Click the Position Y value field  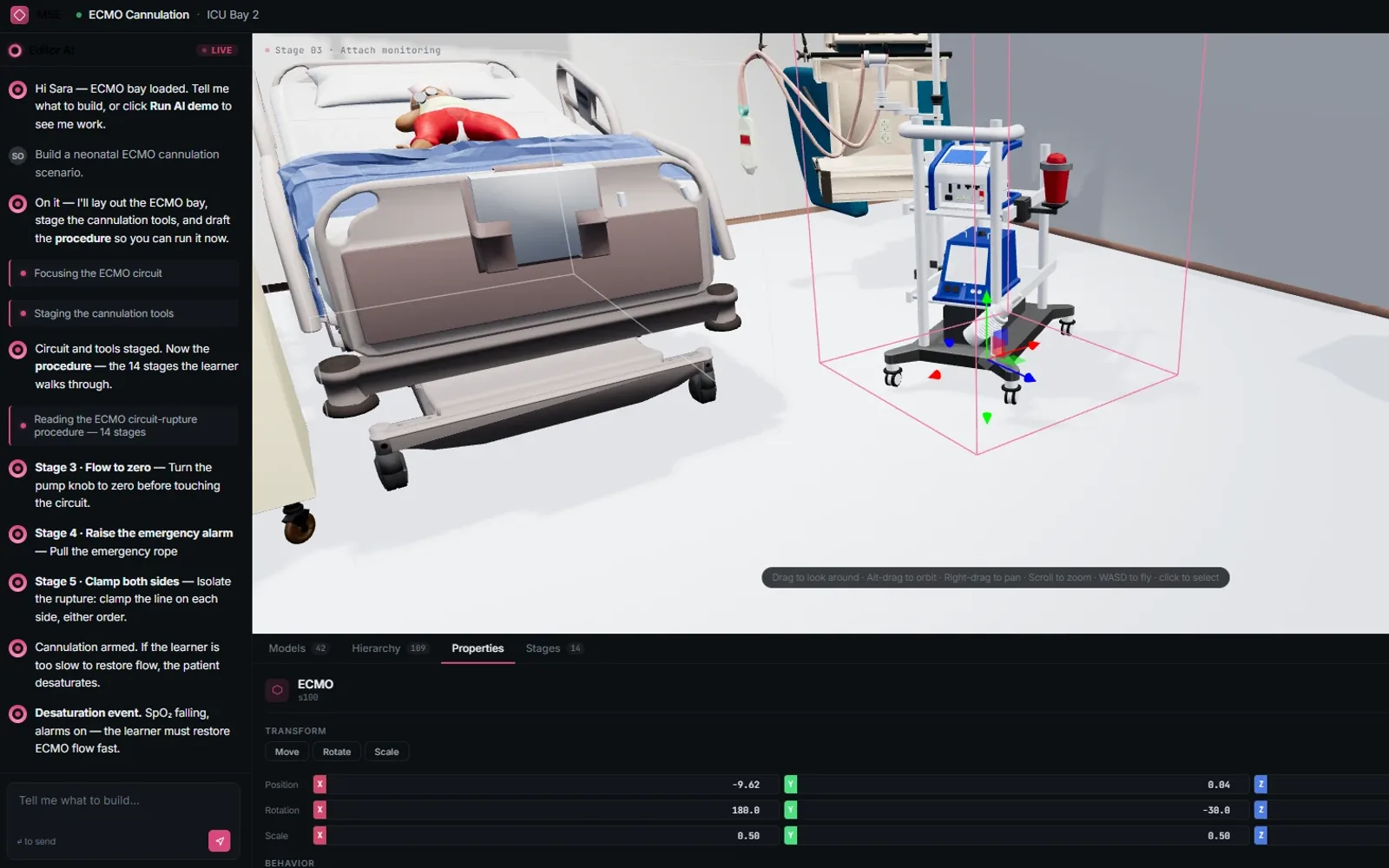1017,784
